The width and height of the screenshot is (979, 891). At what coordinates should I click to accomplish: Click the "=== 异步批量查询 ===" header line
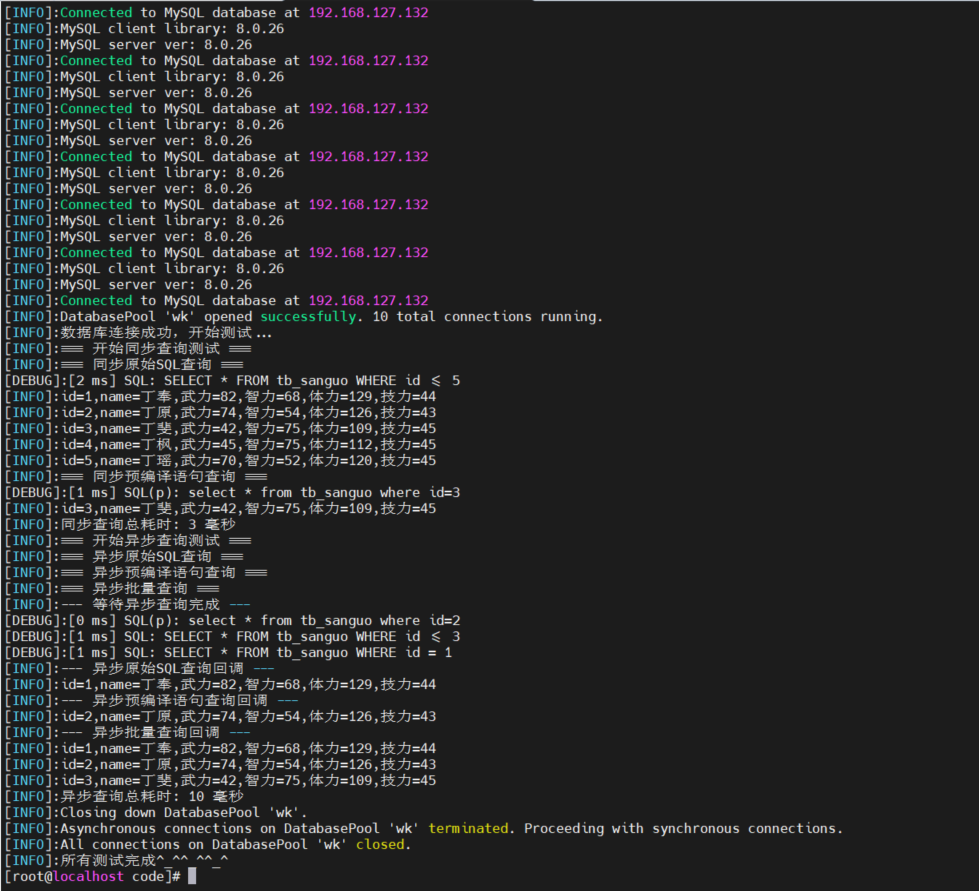tap(112, 589)
